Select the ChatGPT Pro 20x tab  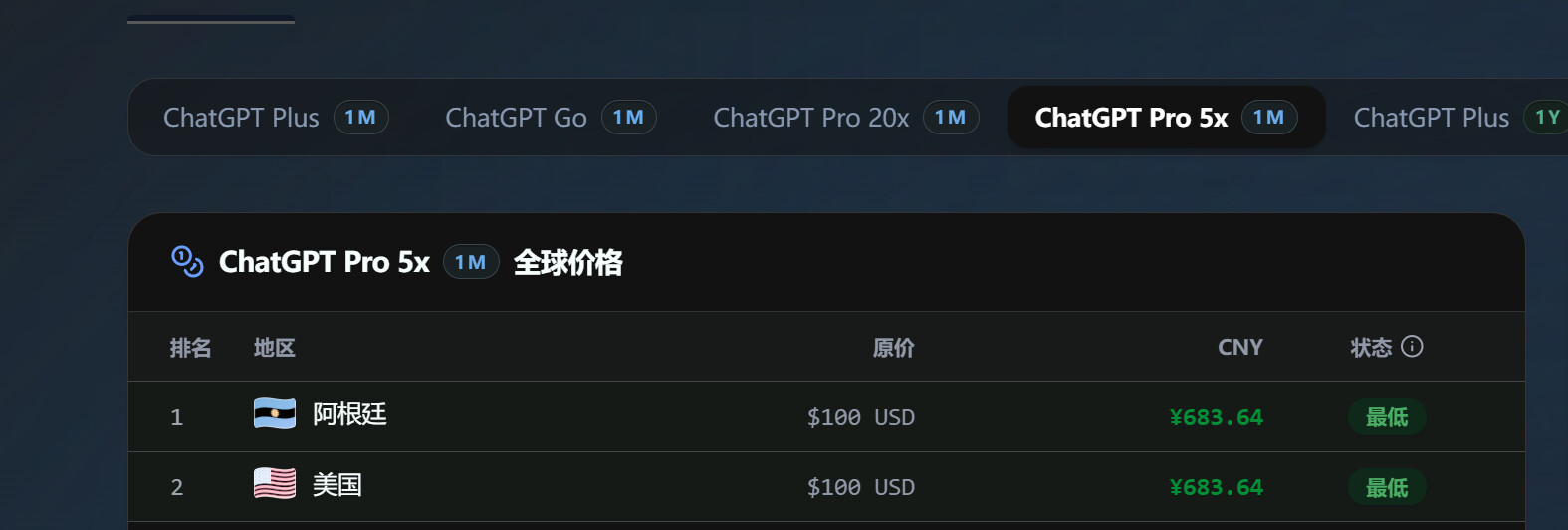[x=845, y=118]
